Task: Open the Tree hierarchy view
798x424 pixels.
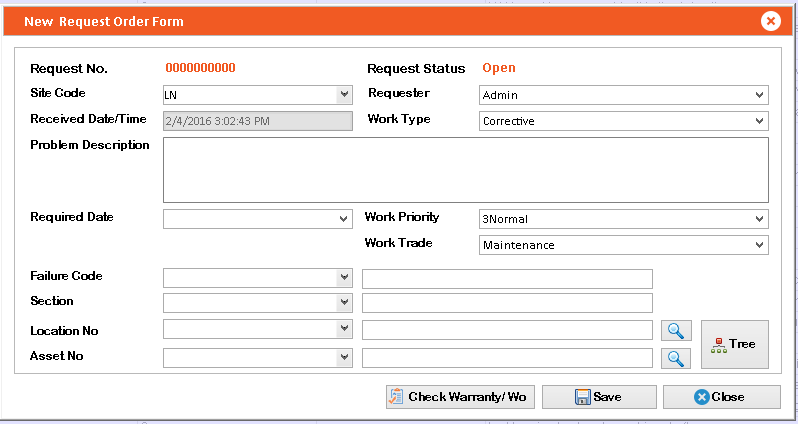Action: click(735, 344)
